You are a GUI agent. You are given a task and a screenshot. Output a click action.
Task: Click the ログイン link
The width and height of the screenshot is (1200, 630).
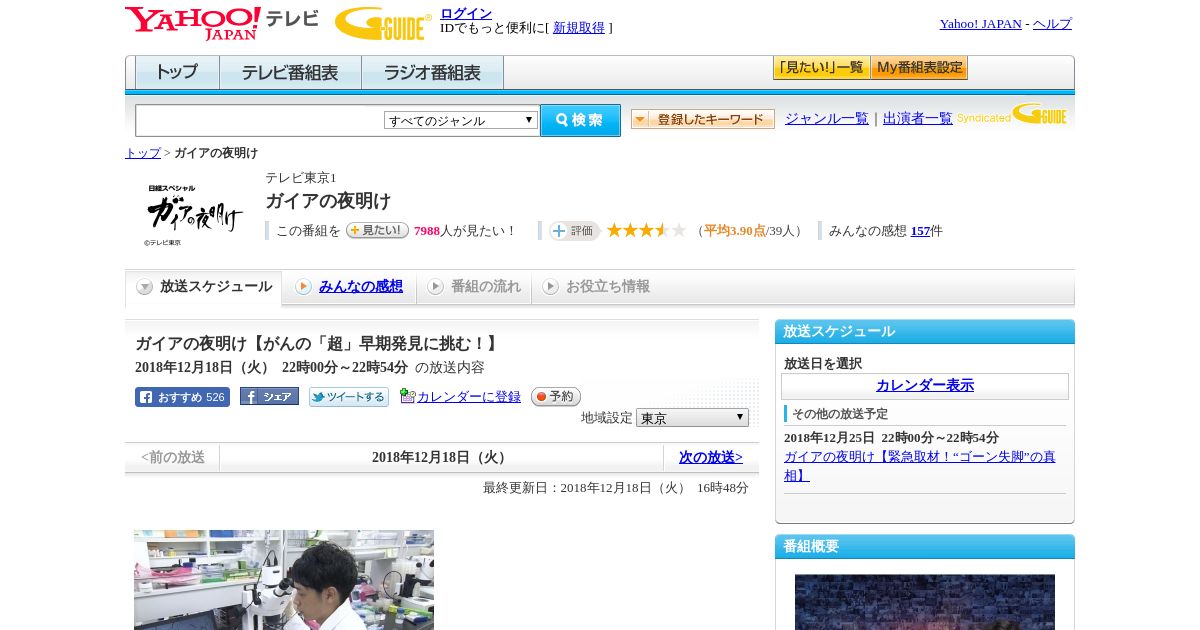[x=466, y=13]
